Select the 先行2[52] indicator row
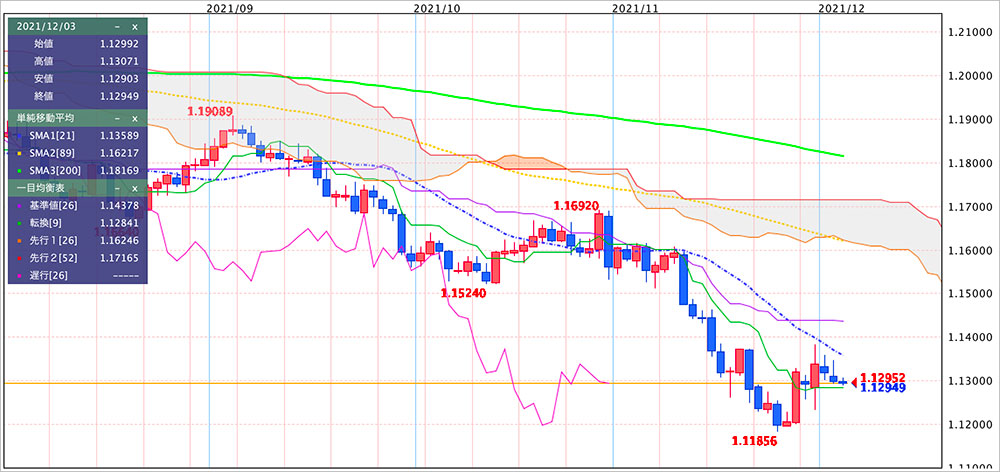Viewport: 1000px width, 472px height. pos(75,258)
